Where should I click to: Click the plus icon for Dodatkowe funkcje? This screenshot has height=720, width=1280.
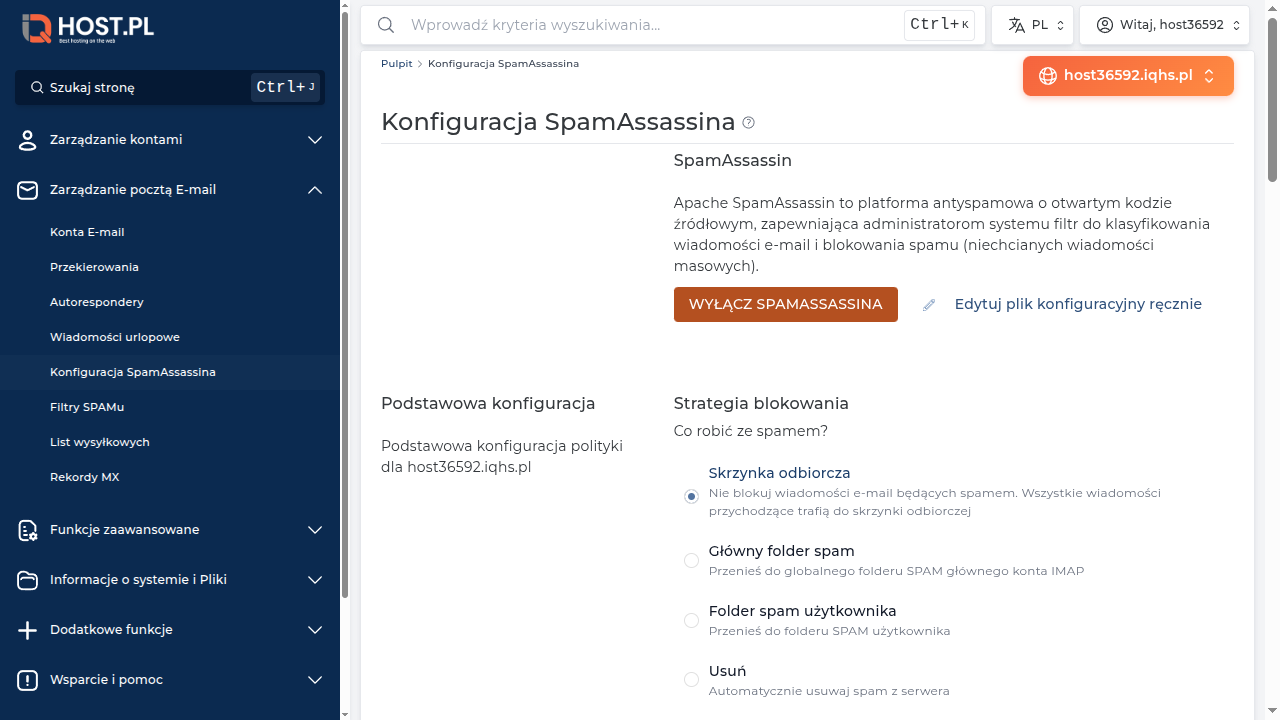[x=28, y=630]
